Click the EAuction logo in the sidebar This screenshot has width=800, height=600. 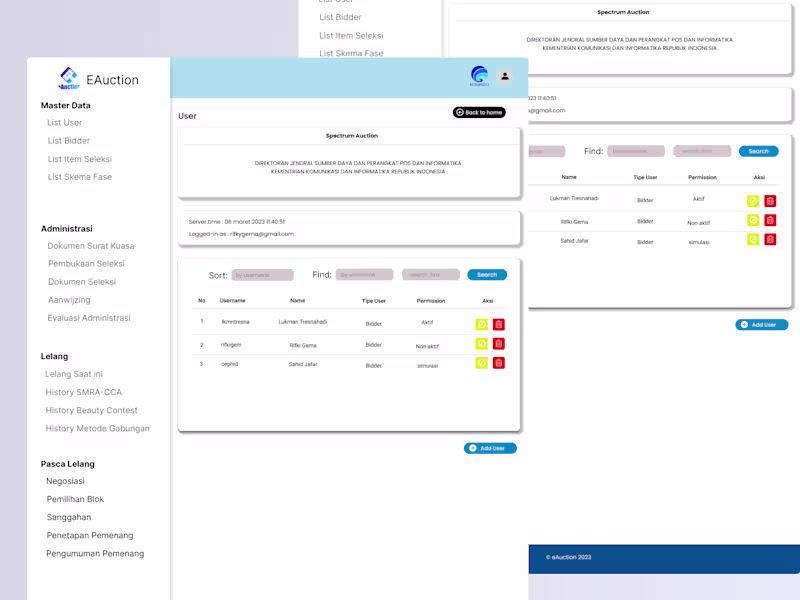(70, 77)
